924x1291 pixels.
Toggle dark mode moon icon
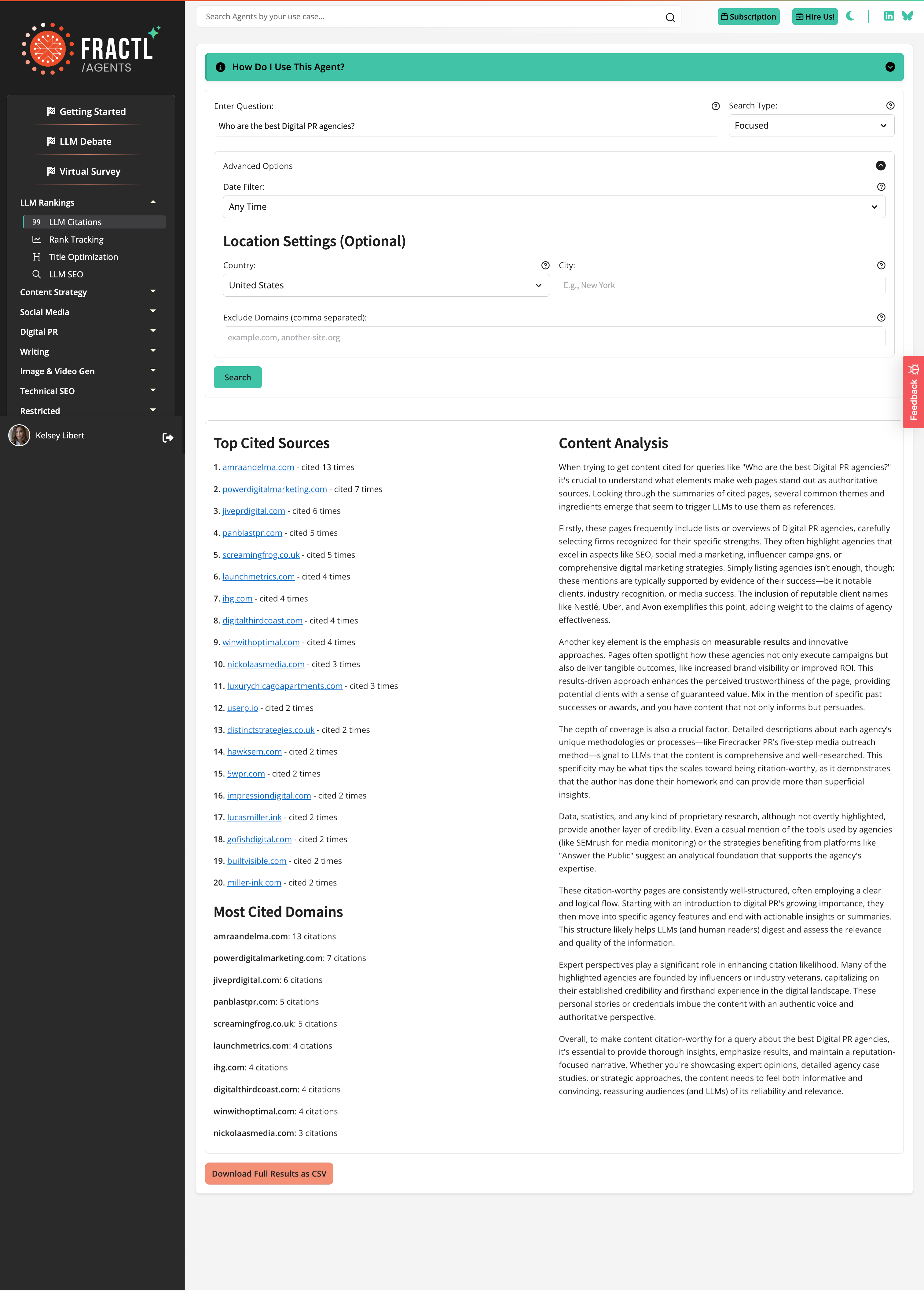tap(850, 16)
